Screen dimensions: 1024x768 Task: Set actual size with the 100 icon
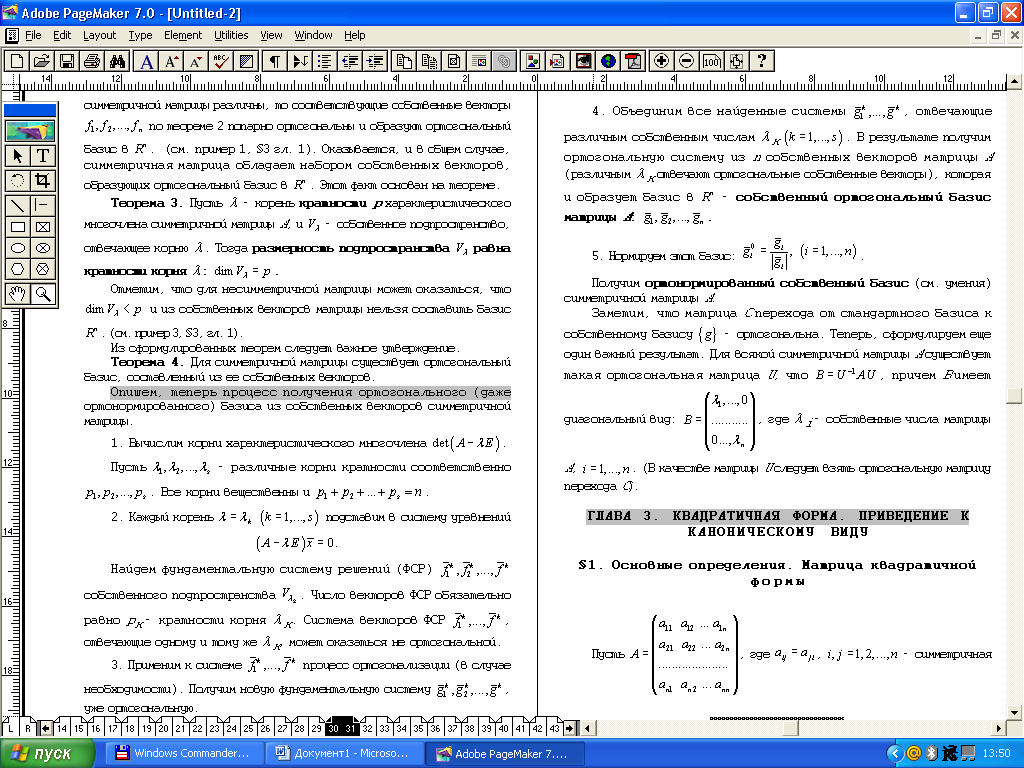[711, 61]
